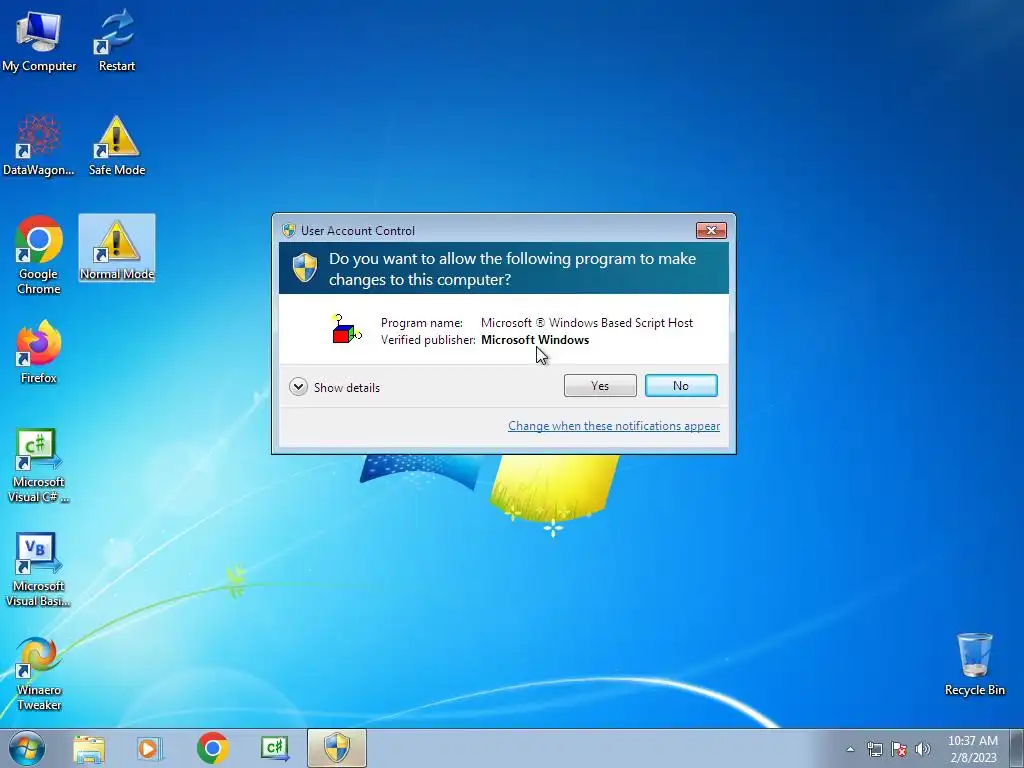Select the Winaero Tweaker desktop shortcut

click(39, 673)
